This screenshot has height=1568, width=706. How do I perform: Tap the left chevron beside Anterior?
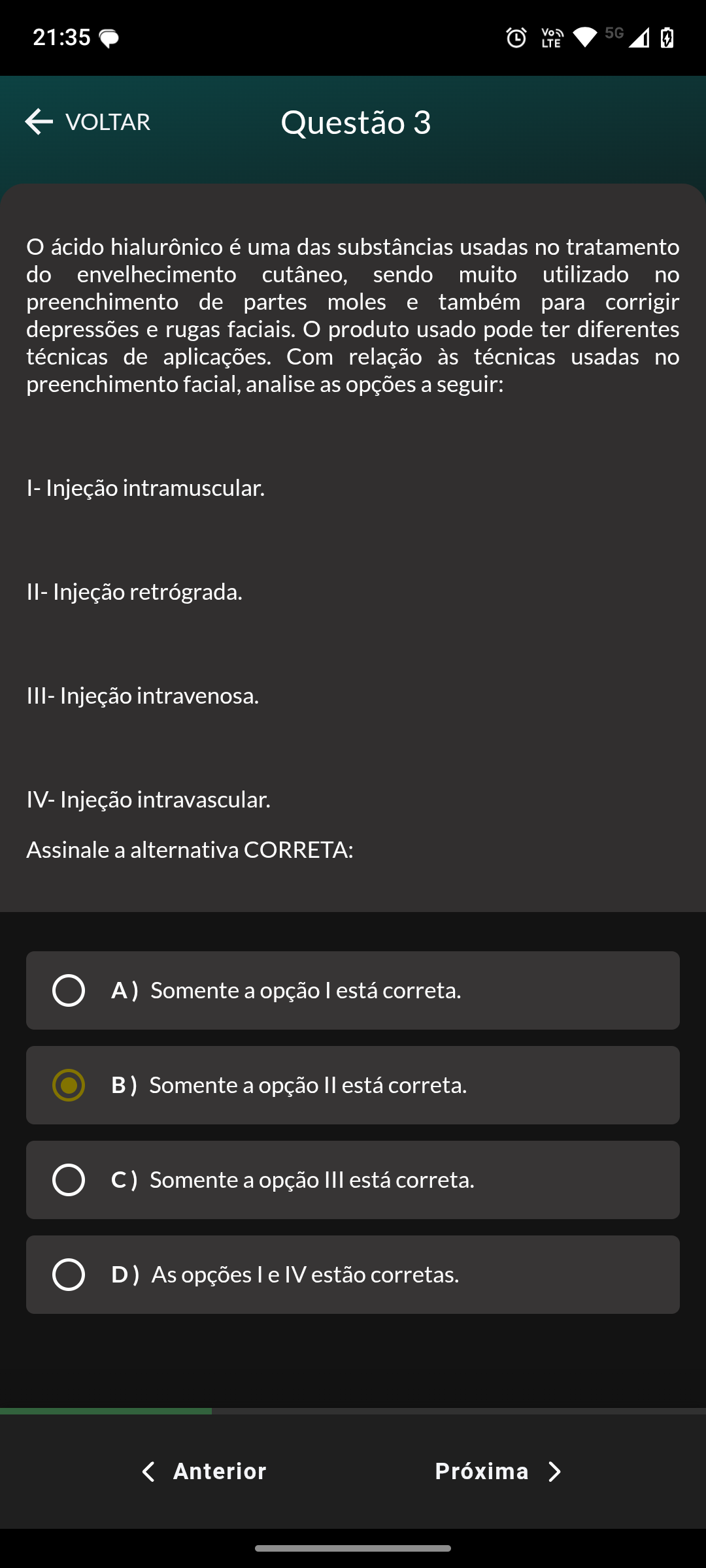click(x=148, y=1471)
